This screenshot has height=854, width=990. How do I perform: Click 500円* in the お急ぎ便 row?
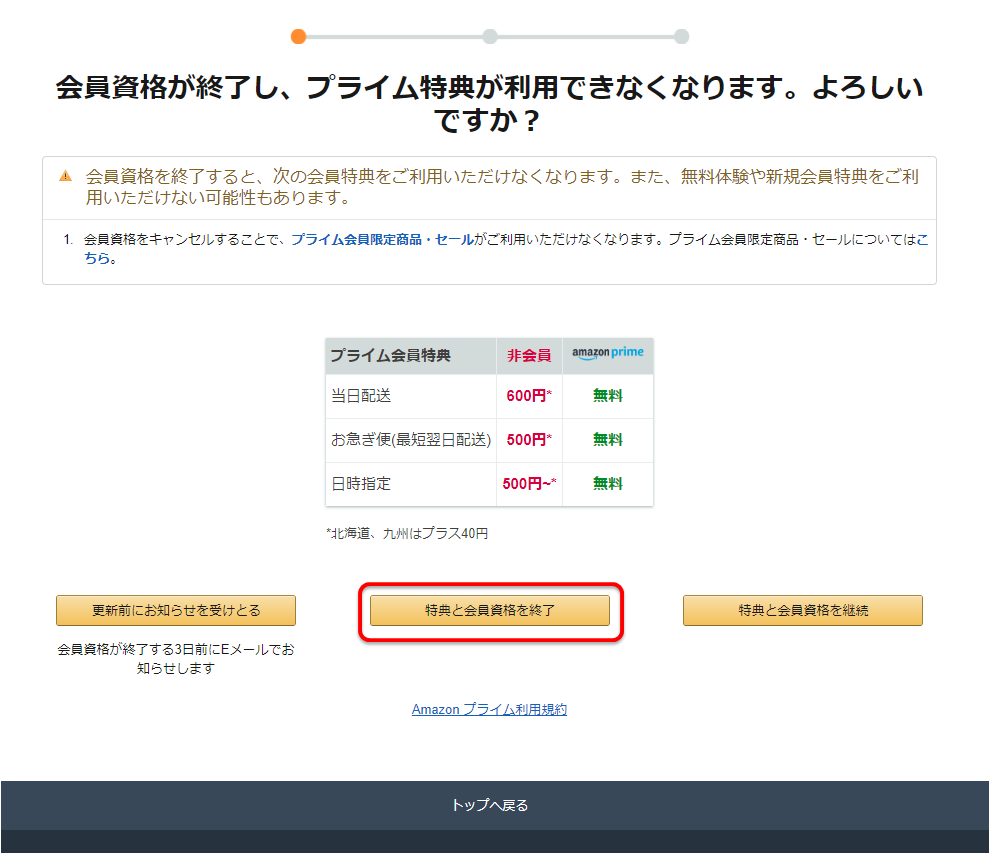click(x=529, y=440)
